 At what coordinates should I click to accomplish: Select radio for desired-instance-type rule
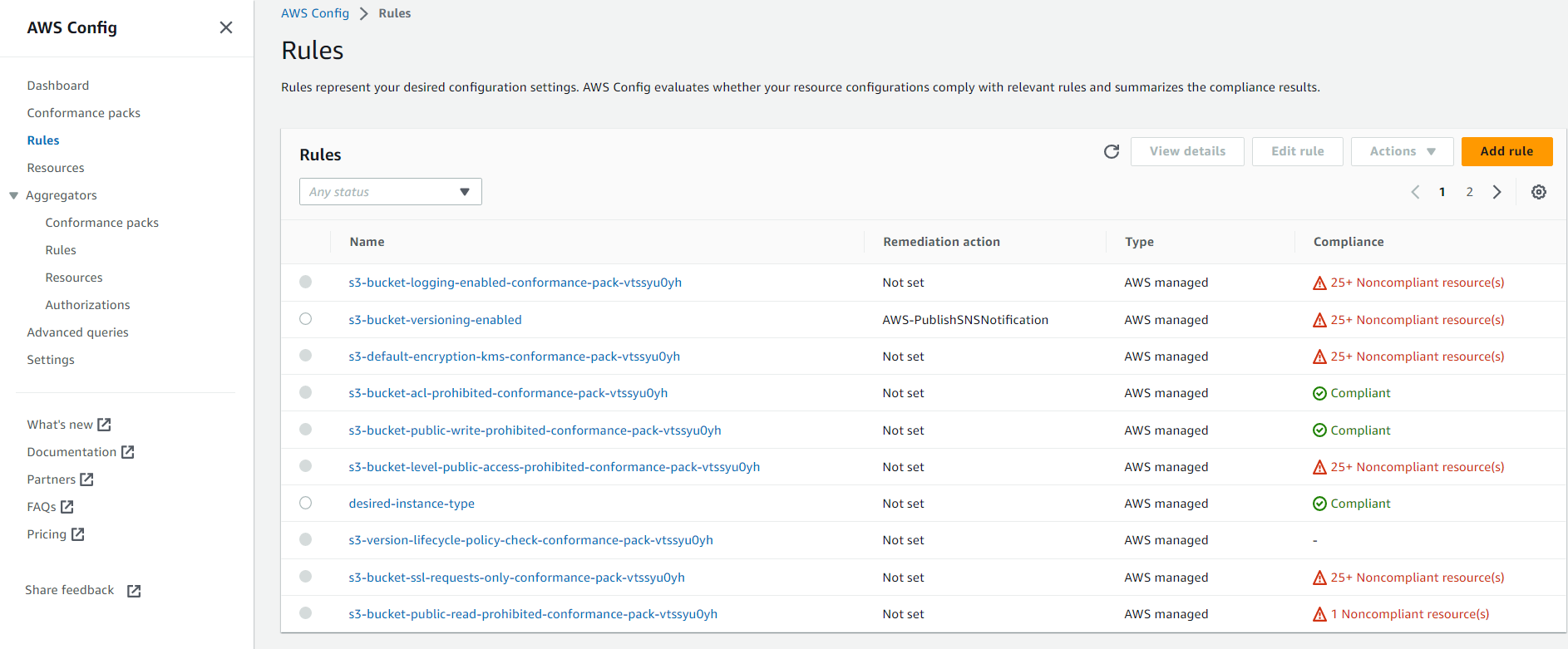click(x=306, y=503)
